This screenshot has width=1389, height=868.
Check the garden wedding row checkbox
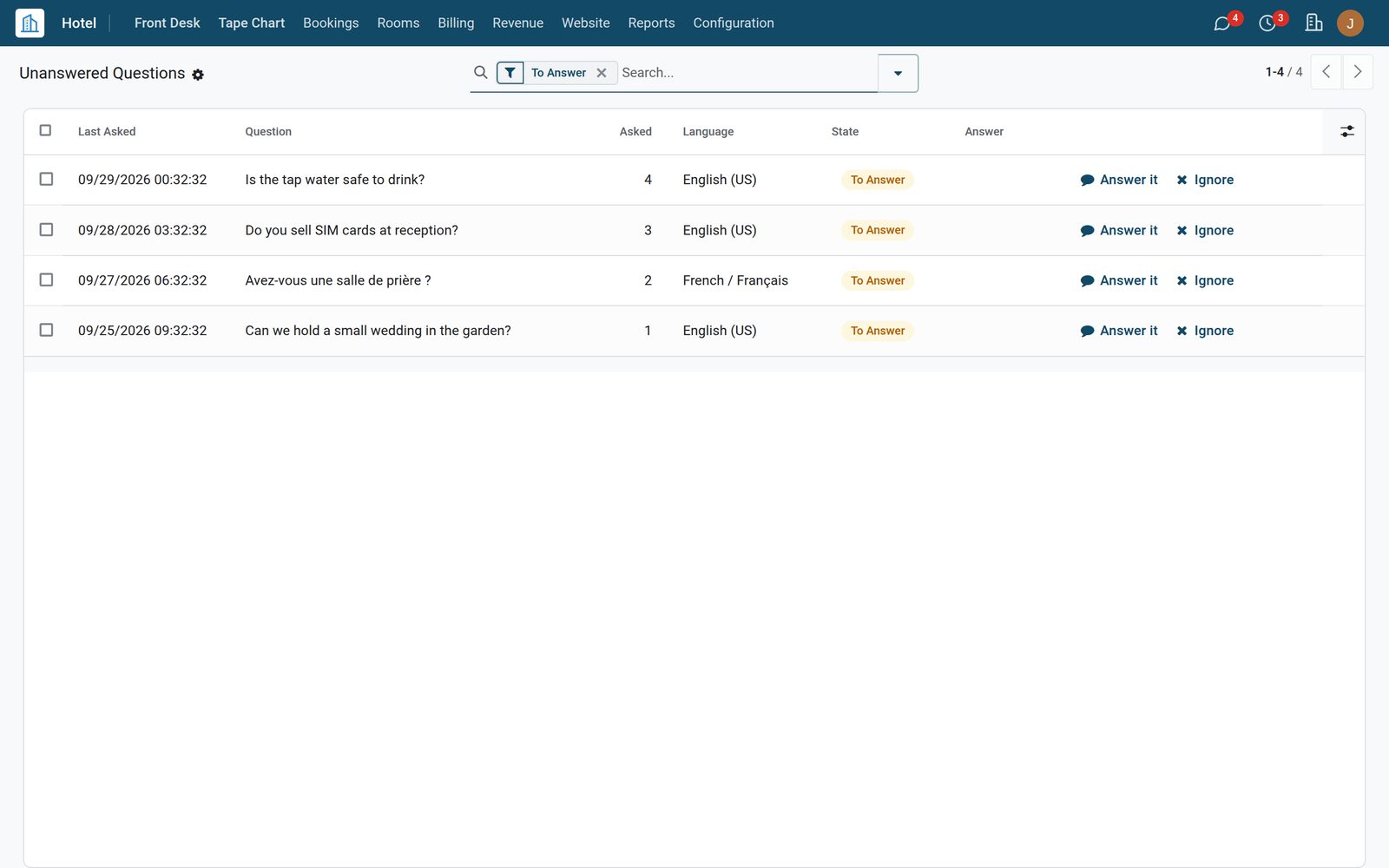(x=46, y=330)
